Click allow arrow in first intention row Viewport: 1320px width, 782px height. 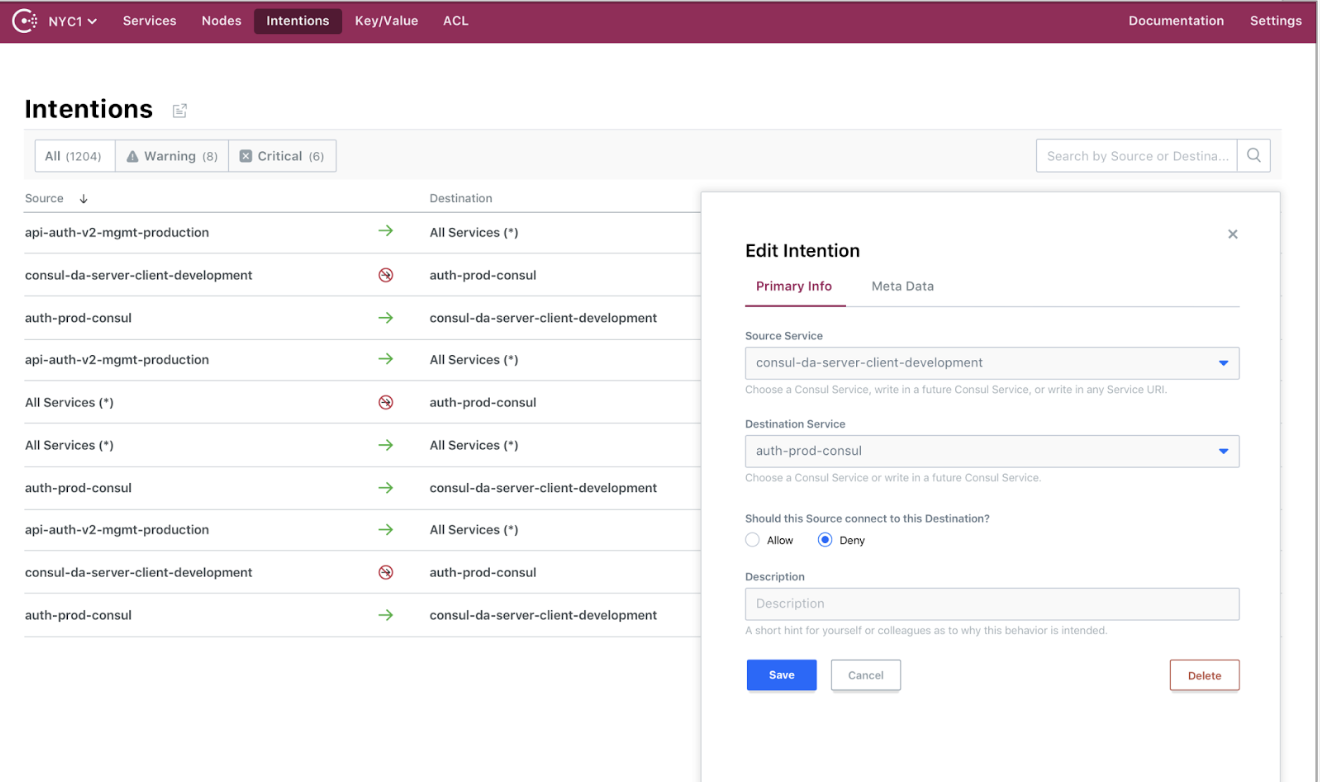point(385,232)
